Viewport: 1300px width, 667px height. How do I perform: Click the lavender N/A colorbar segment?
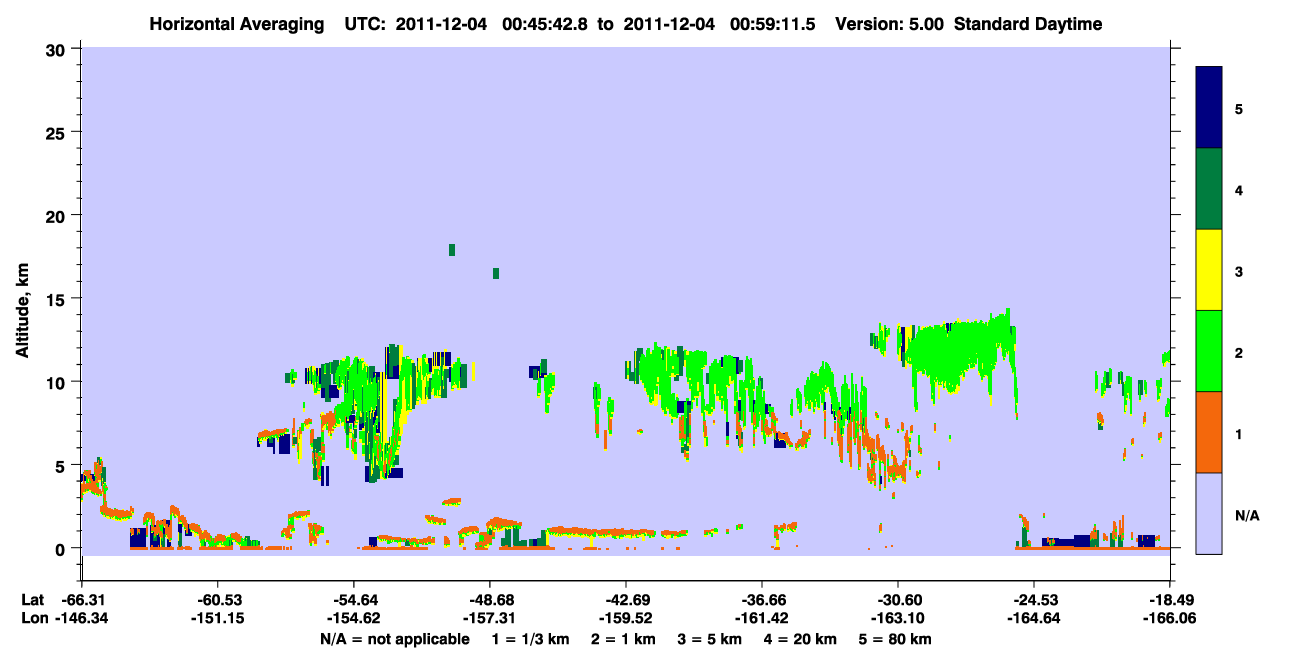click(x=1209, y=513)
